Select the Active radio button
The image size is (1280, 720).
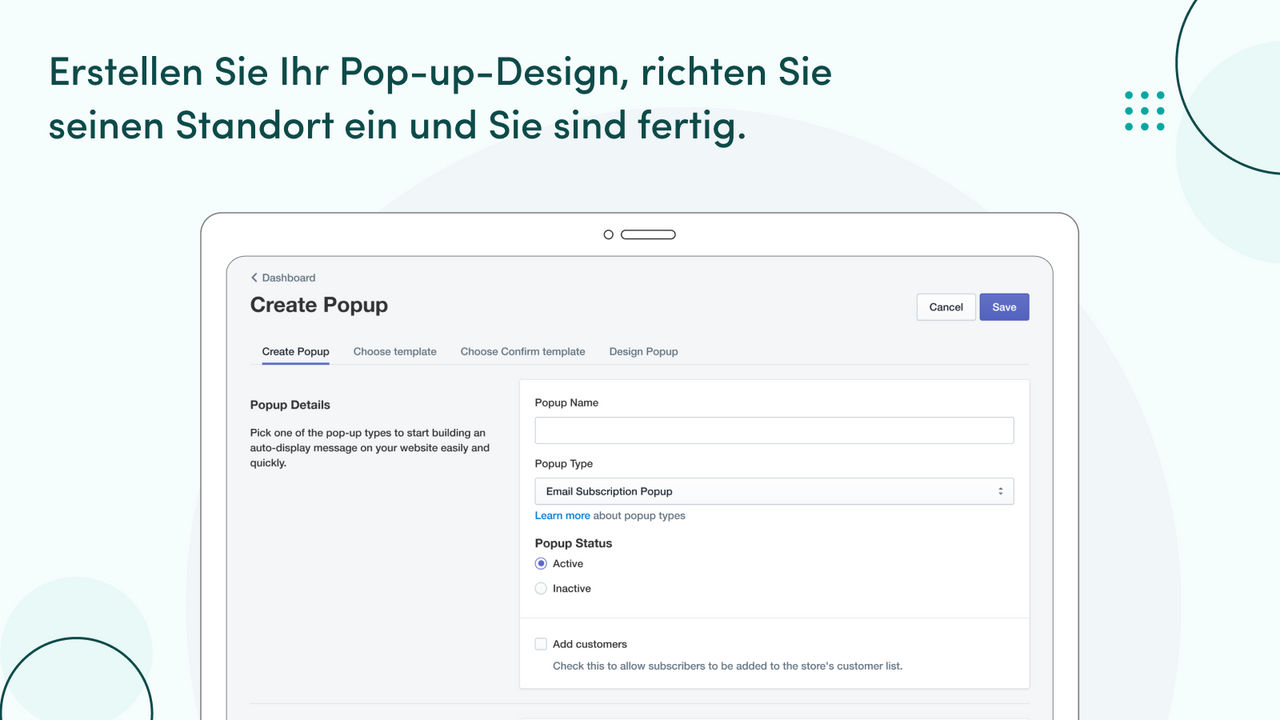[x=541, y=564]
